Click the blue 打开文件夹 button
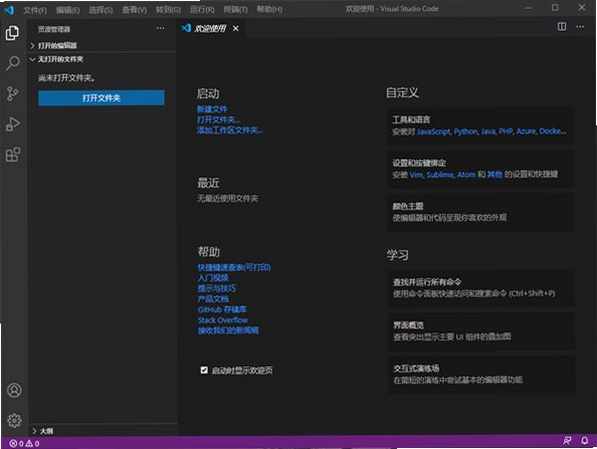The height and width of the screenshot is (449, 597). 101,98
